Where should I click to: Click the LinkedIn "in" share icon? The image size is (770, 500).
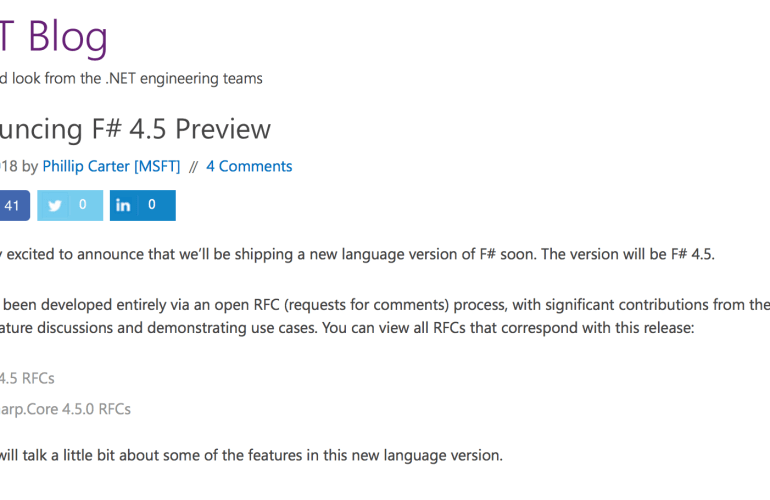pyautogui.click(x=124, y=205)
